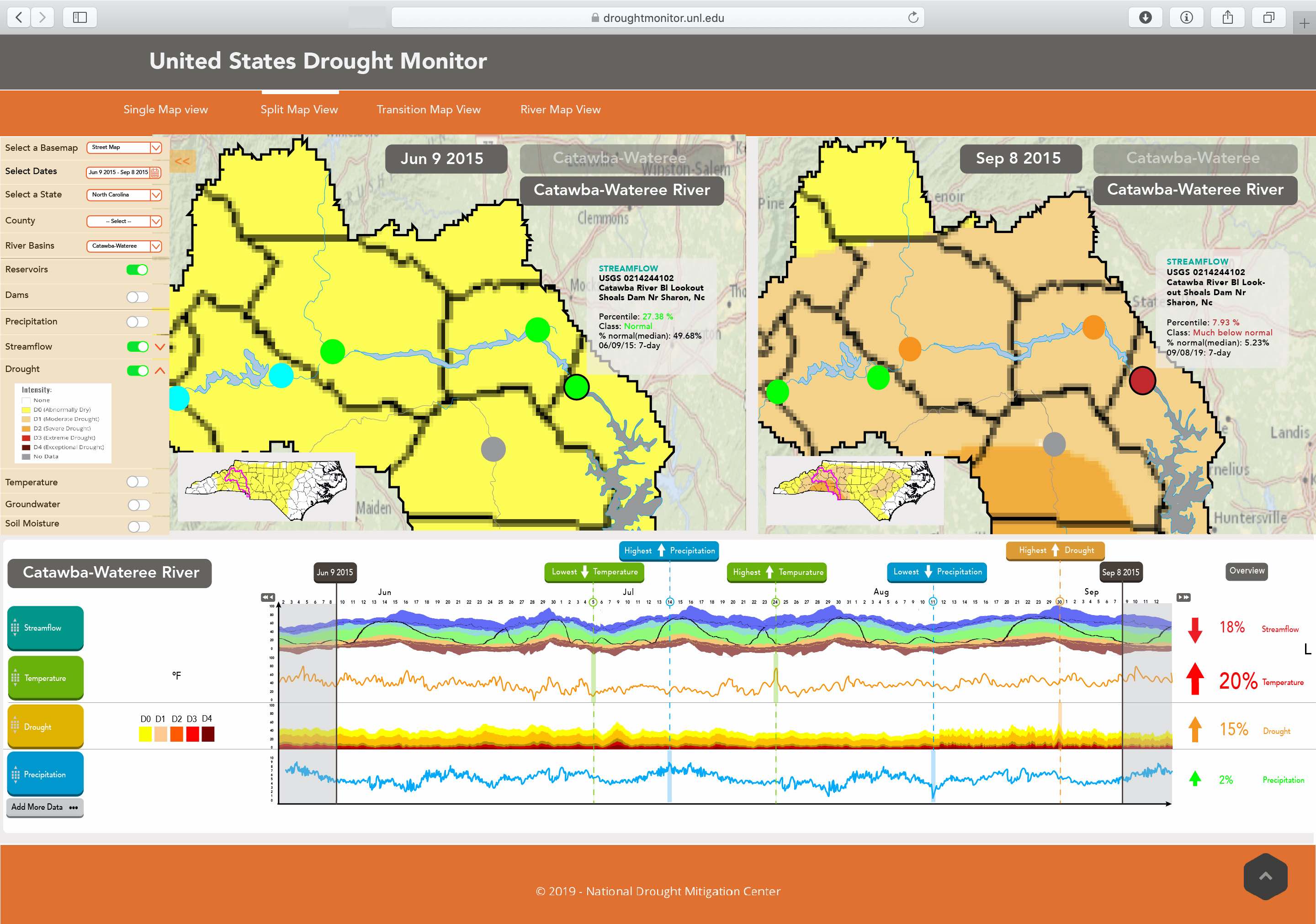Open the Select a Basemap dropdown
Screen dimensions: 1316x924
pyautogui.click(x=124, y=147)
